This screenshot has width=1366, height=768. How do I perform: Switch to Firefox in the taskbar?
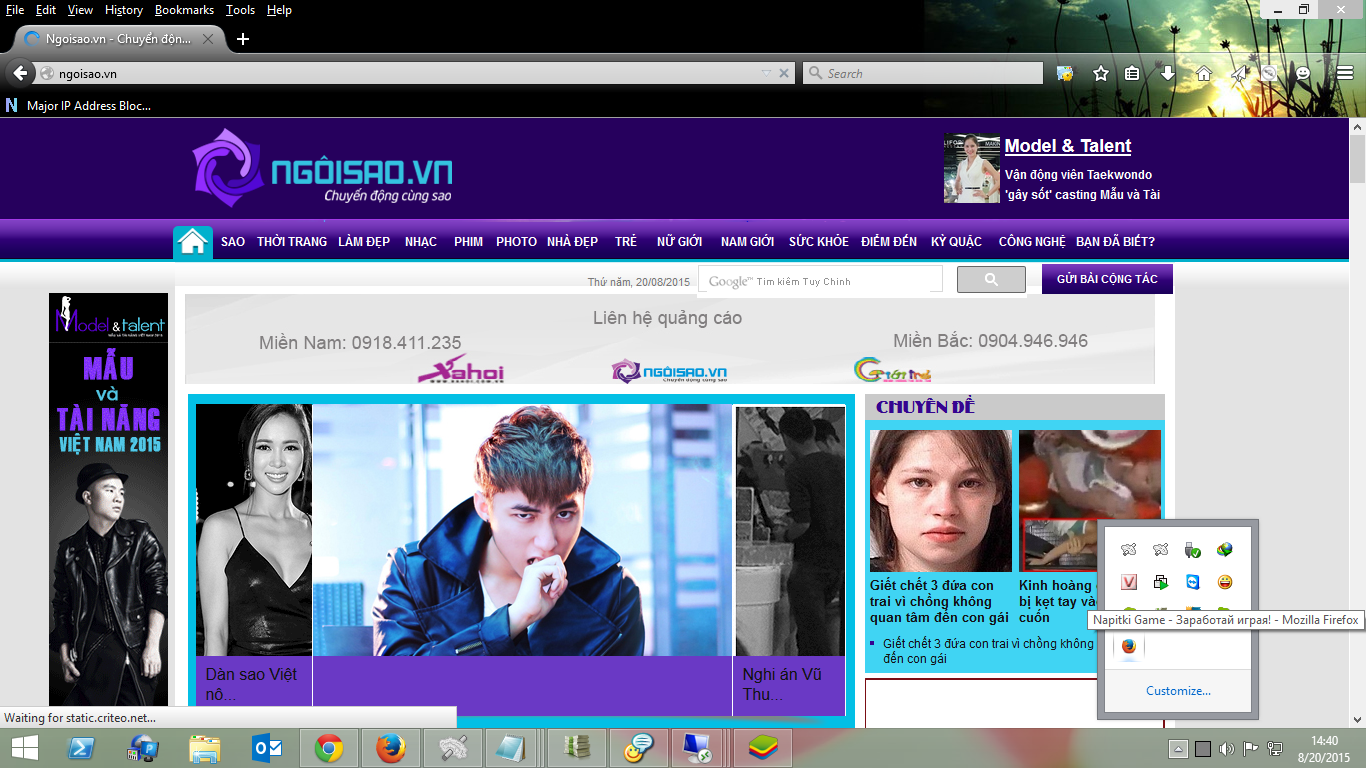tap(391, 748)
